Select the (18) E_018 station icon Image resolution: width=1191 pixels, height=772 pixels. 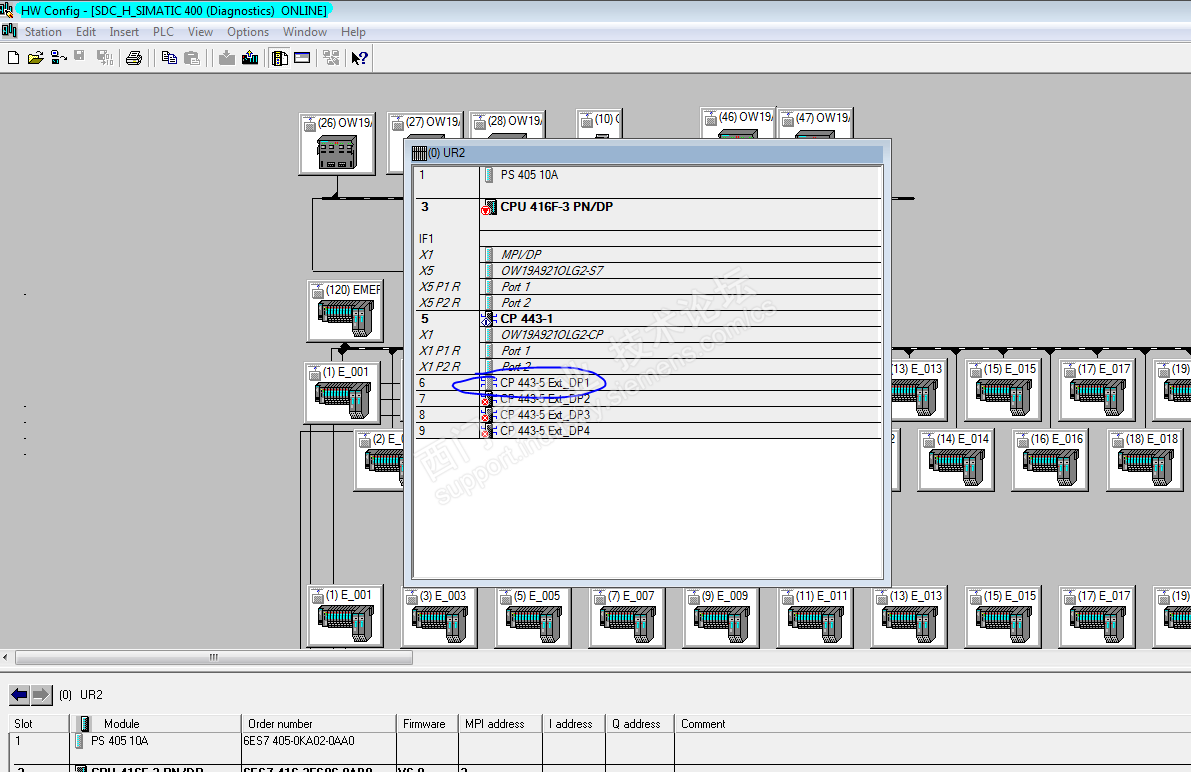coord(1145,460)
